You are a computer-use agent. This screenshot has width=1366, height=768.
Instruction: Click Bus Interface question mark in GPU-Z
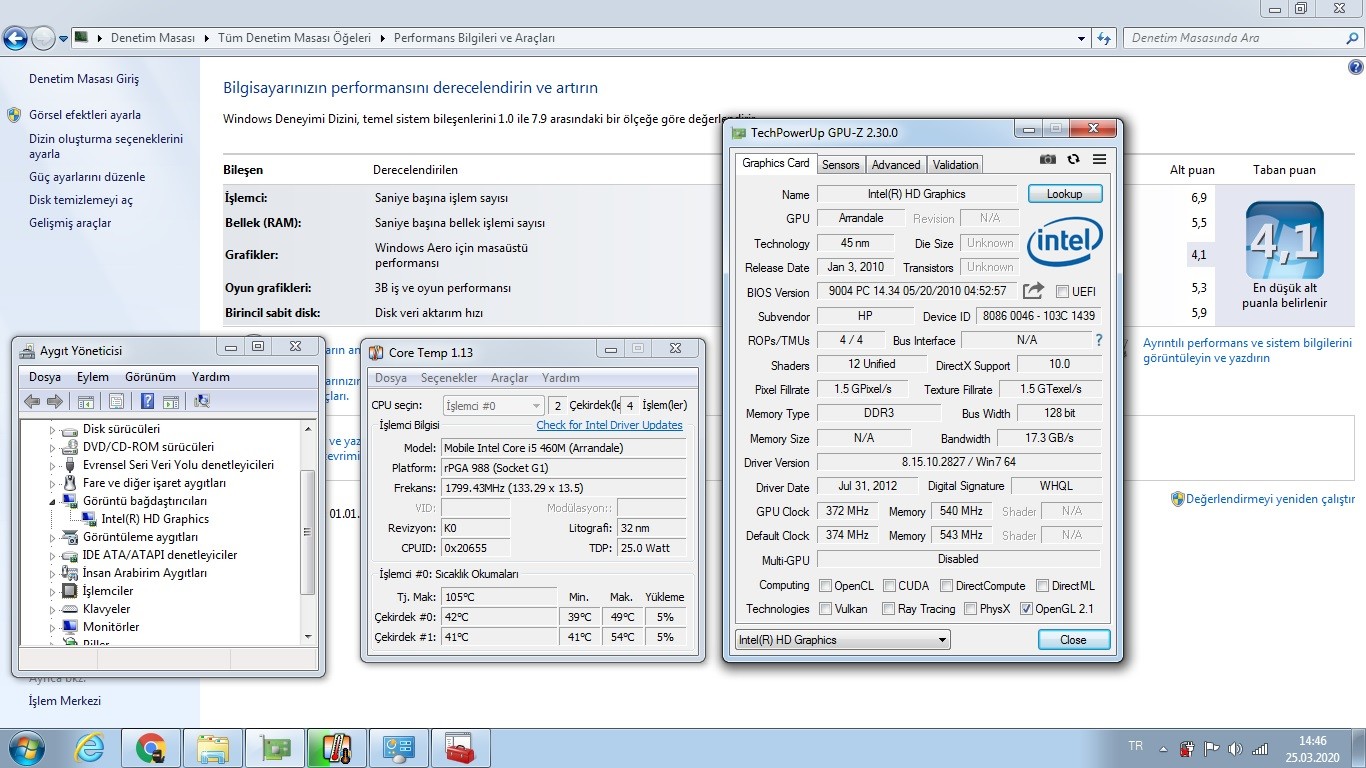[1099, 340]
